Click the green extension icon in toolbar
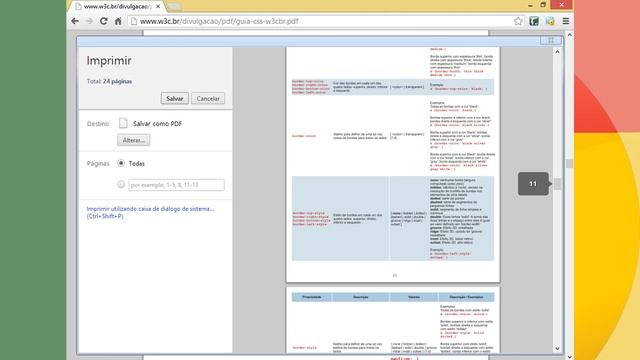 coord(534,21)
